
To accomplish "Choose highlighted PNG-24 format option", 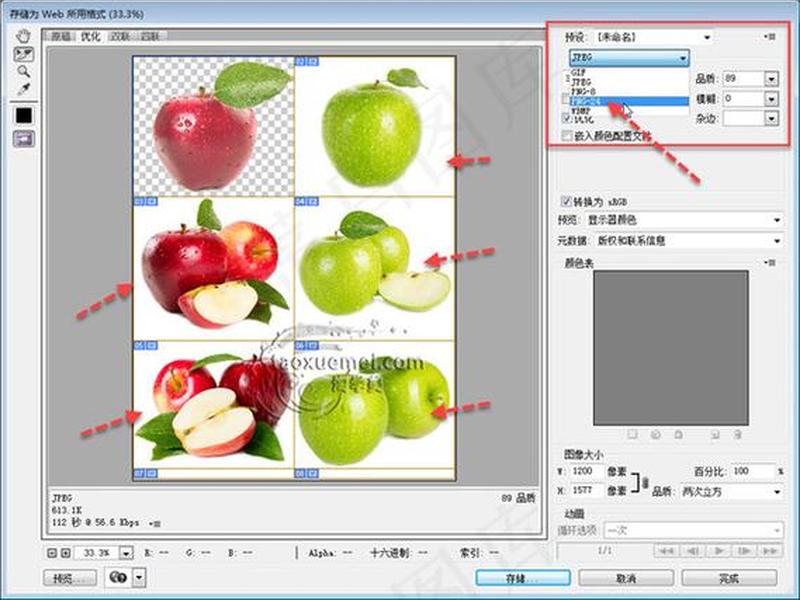I will [x=629, y=101].
